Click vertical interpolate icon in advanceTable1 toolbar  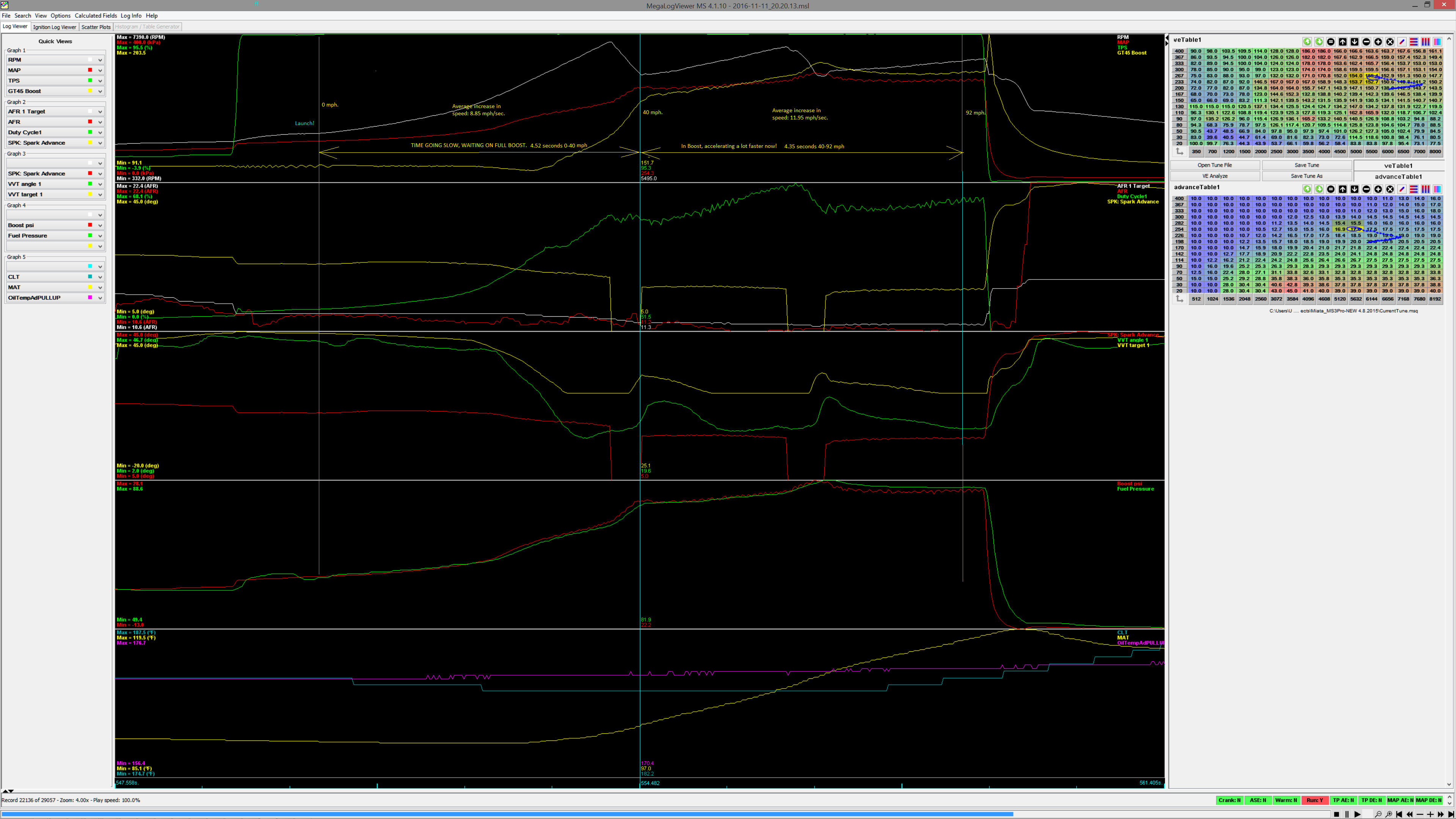pos(1426,189)
